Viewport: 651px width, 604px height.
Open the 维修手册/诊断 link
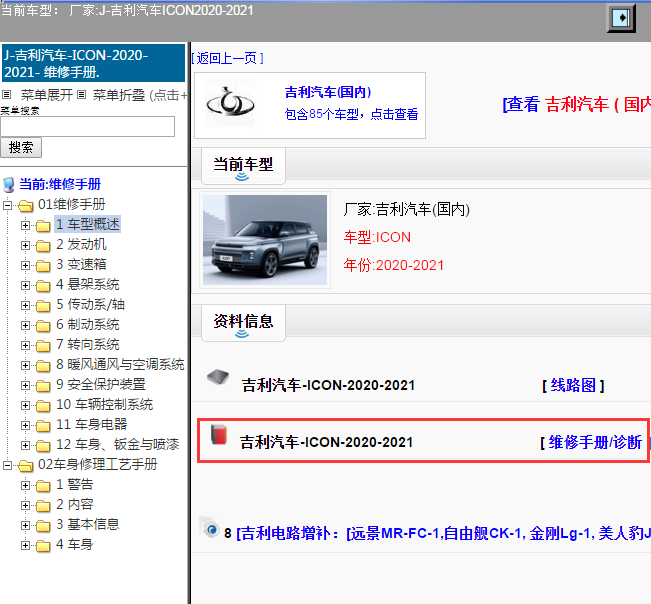(x=595, y=442)
